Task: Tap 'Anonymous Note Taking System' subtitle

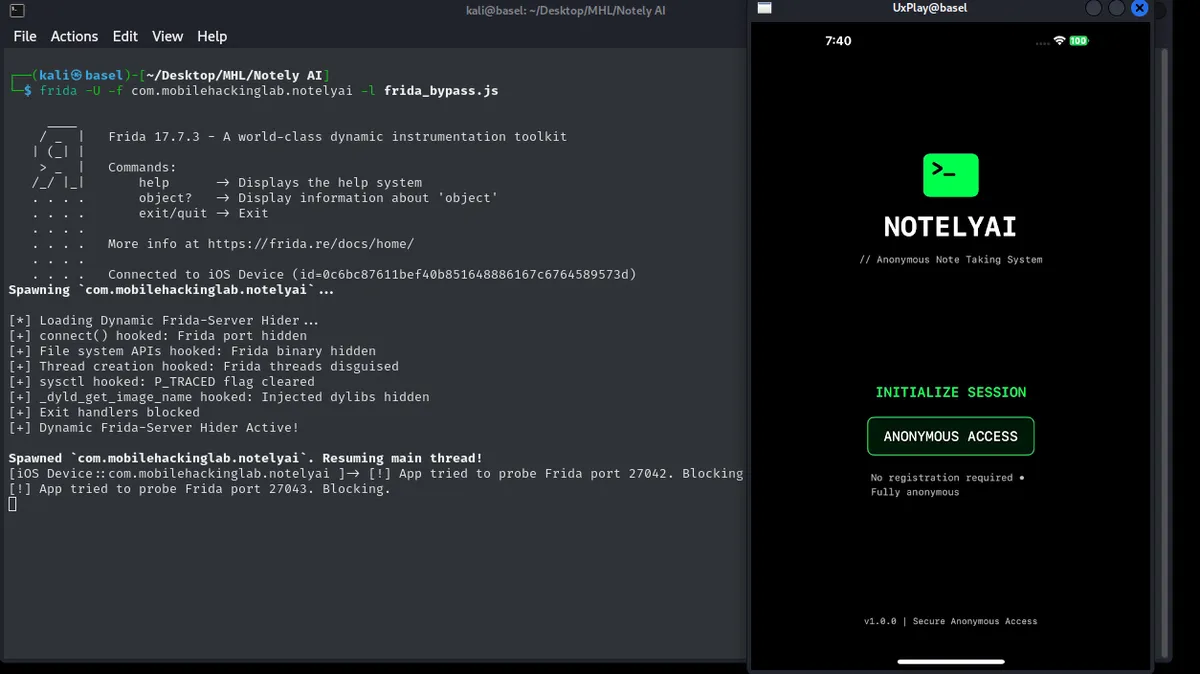Action: 951,259
